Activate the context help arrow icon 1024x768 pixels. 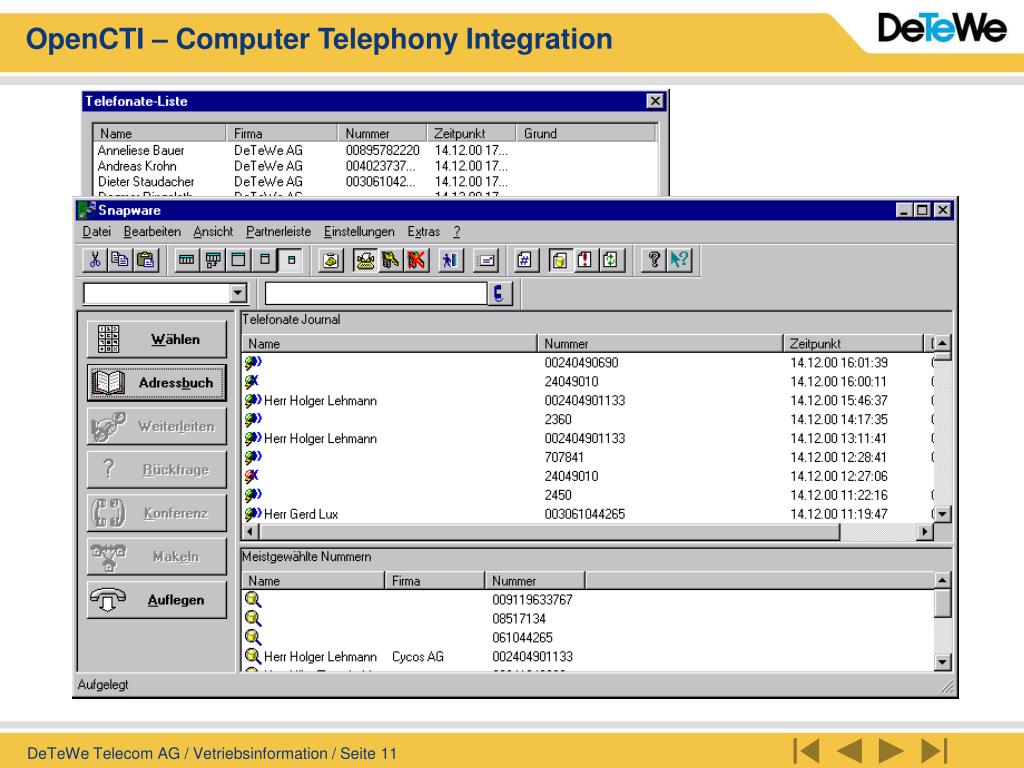679,260
